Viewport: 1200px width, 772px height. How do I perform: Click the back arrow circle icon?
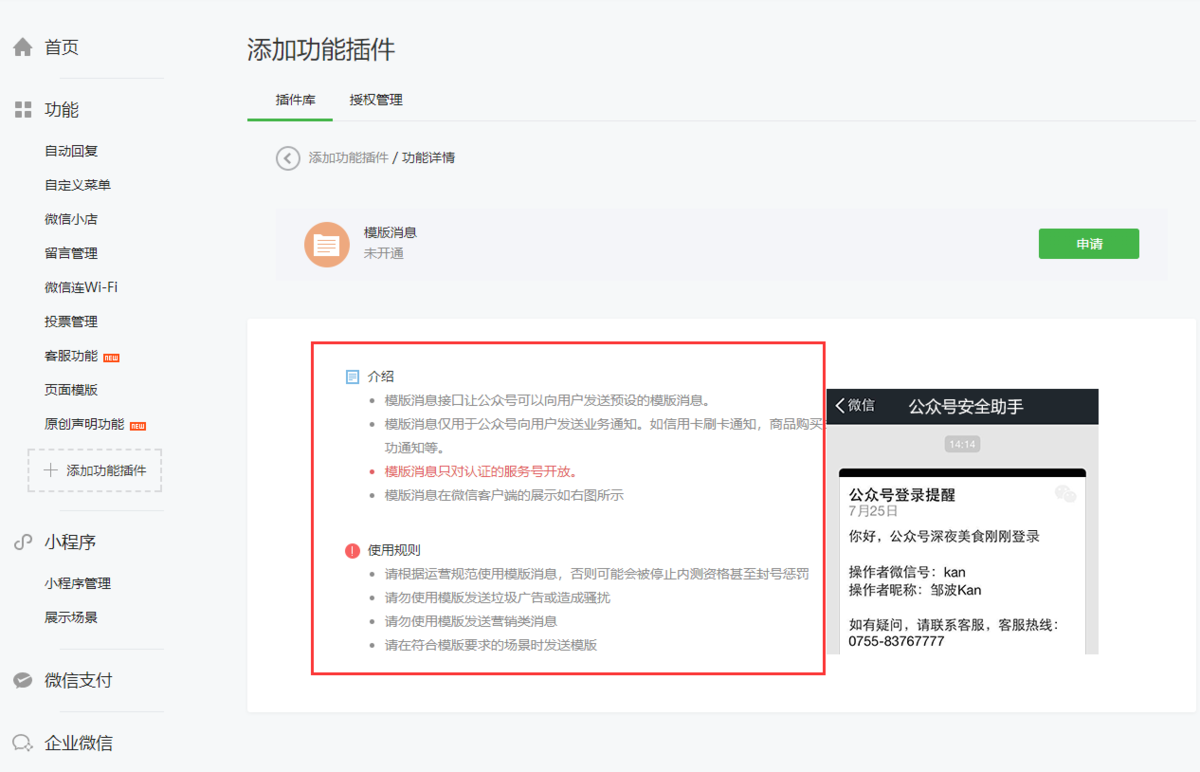pyautogui.click(x=288, y=158)
